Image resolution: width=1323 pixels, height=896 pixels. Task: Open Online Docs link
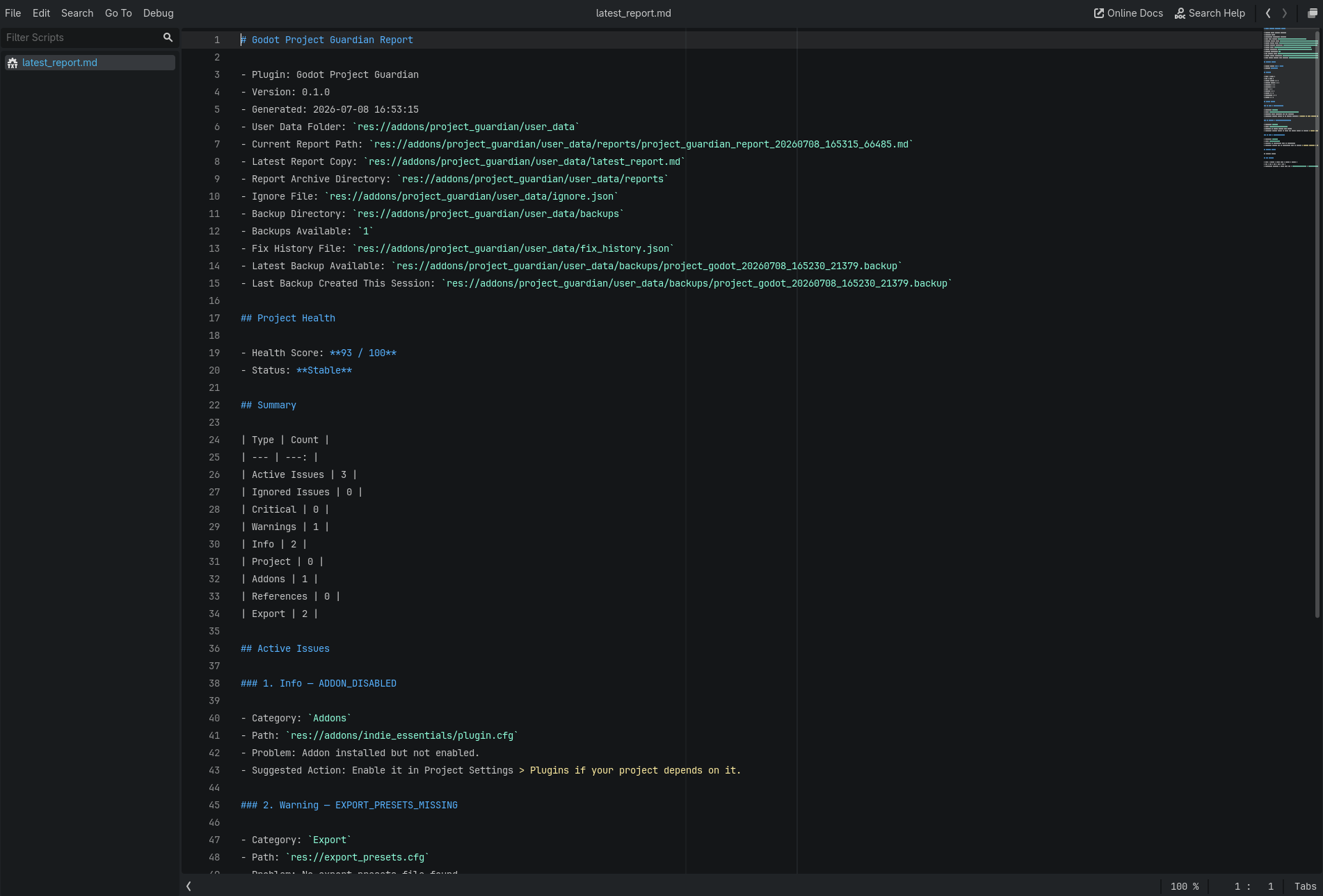[x=1128, y=13]
